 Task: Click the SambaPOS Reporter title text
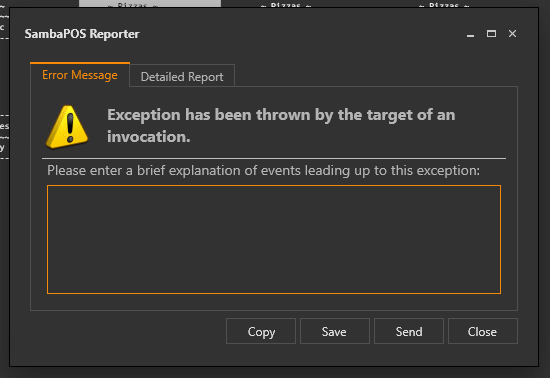click(82, 34)
